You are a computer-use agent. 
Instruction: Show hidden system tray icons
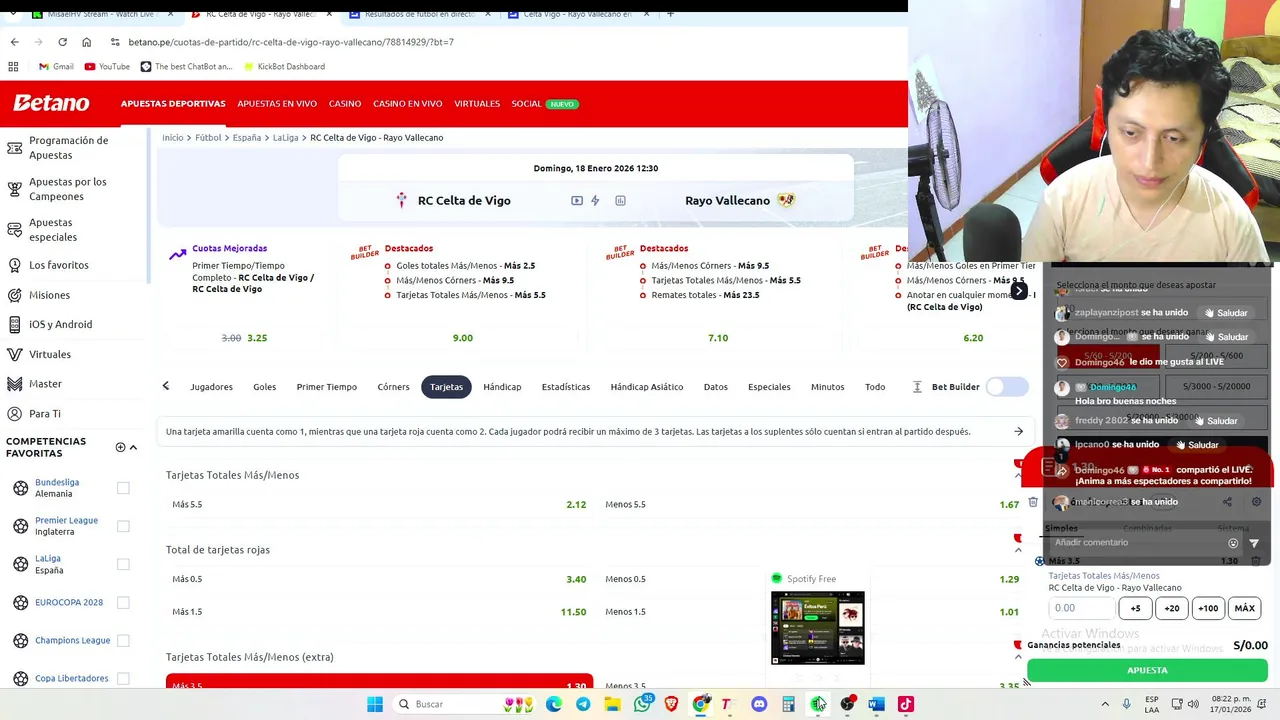[1105, 704]
